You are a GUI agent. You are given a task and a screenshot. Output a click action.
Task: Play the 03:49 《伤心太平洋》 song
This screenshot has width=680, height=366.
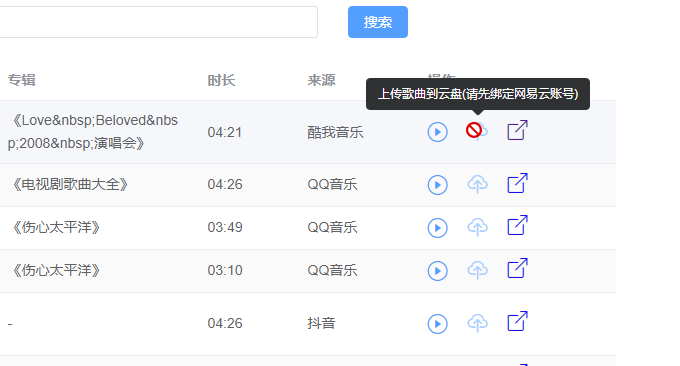coord(437,228)
